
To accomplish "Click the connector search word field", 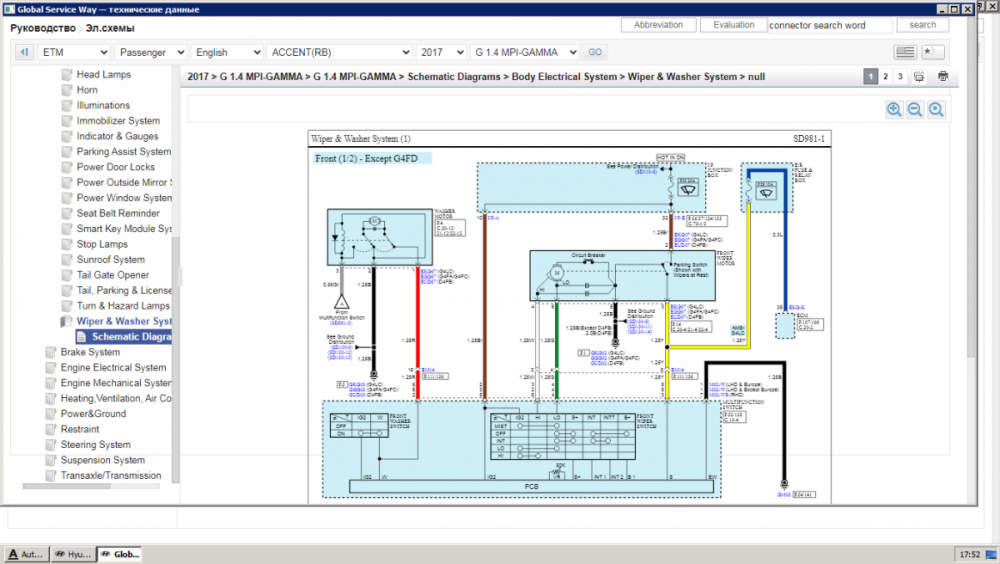I will (832, 25).
